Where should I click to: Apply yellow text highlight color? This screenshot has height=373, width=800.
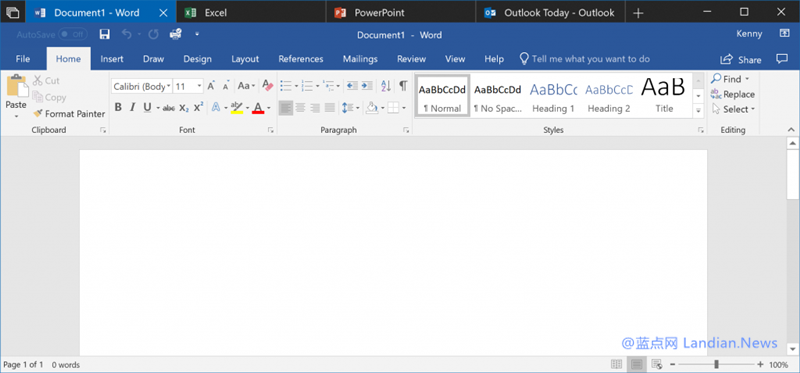[236, 108]
